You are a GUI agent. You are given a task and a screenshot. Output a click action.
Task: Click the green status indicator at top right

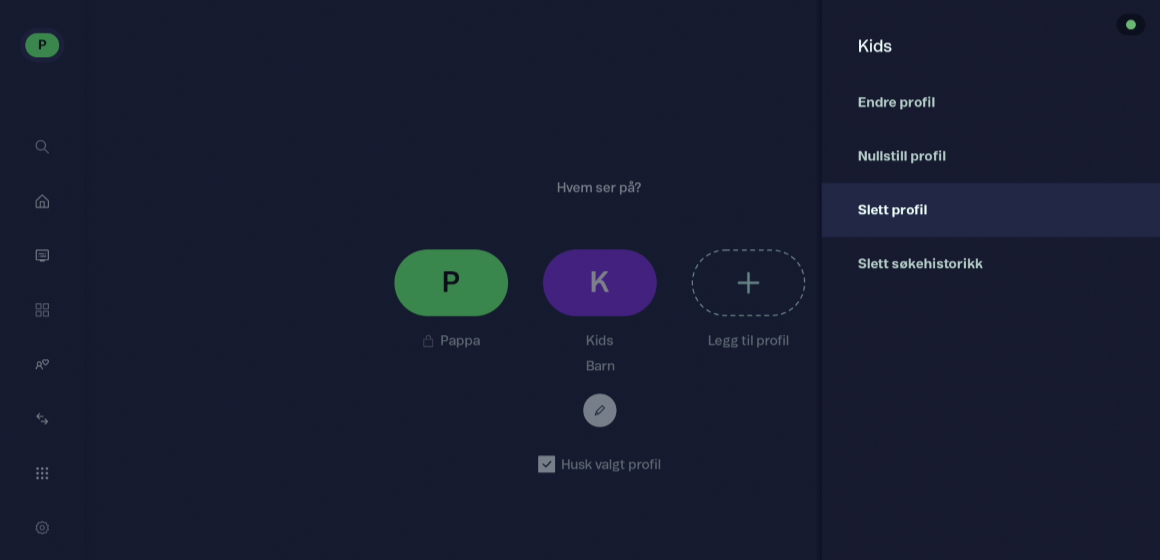[1130, 24]
